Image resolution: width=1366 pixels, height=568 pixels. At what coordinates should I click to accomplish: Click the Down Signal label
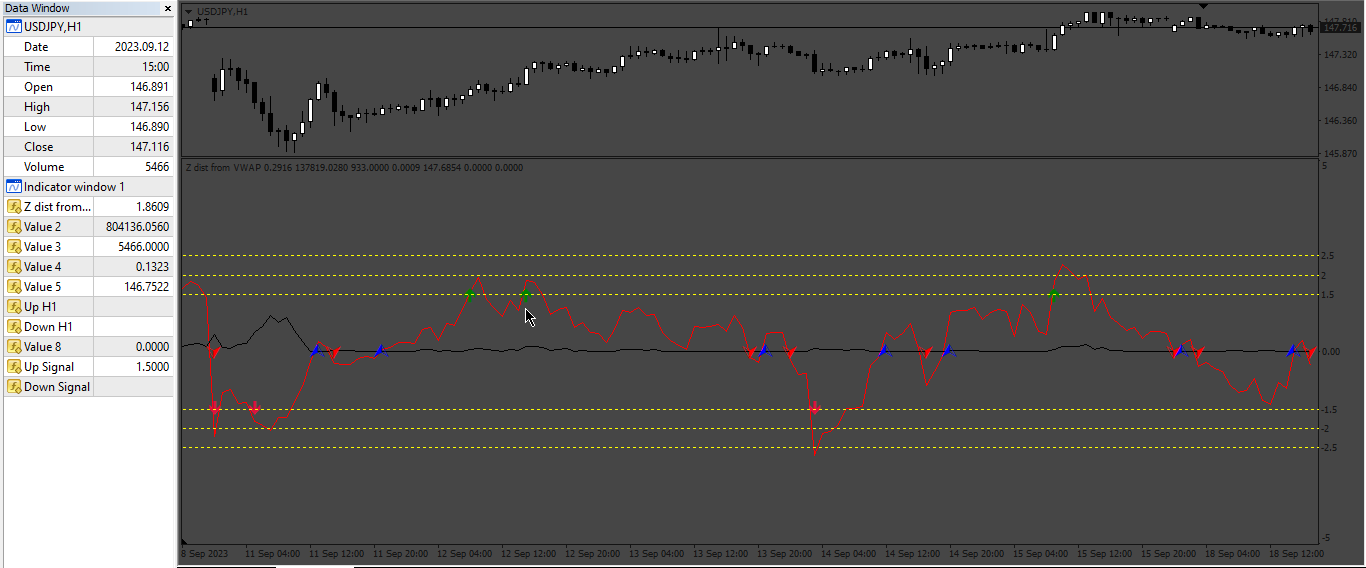pos(57,387)
